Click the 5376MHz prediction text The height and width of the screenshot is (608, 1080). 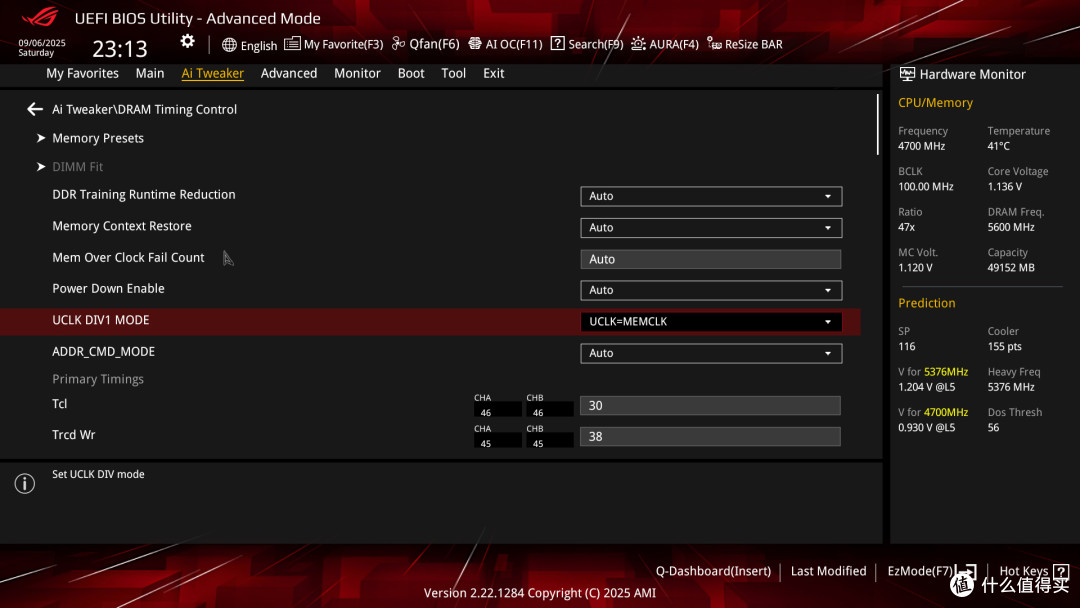pyautogui.click(x=946, y=372)
